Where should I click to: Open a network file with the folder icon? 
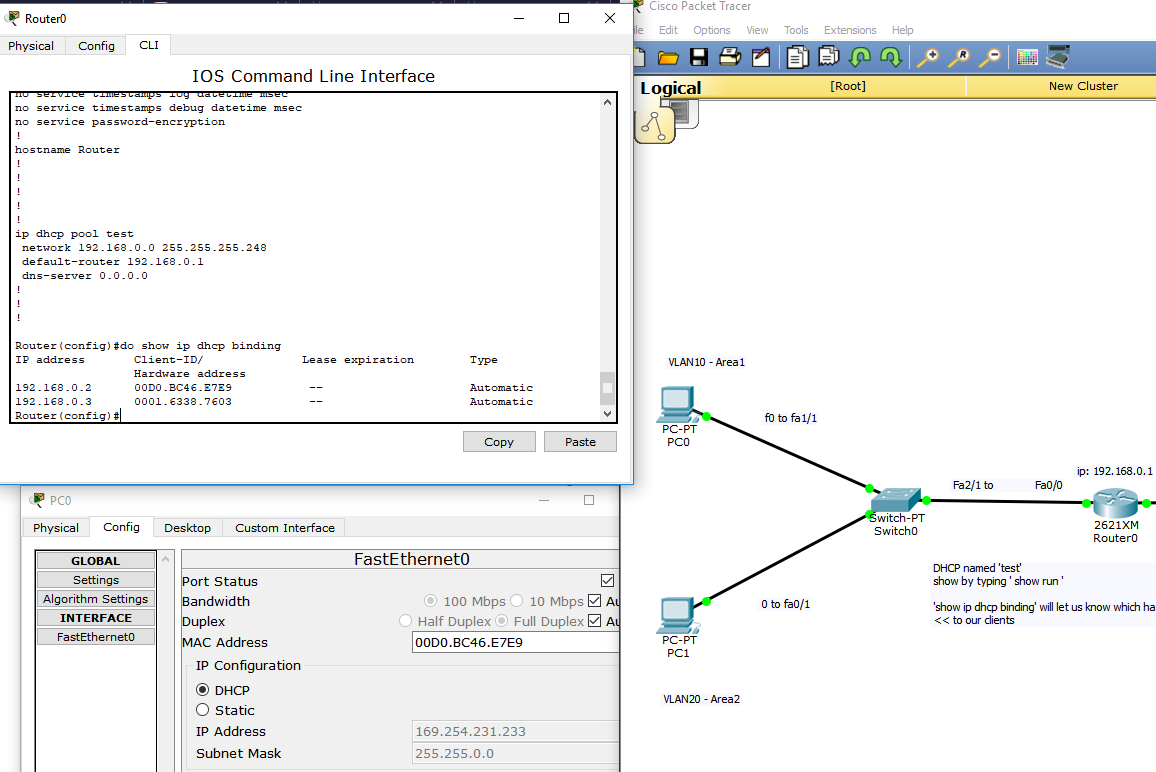[x=668, y=57]
